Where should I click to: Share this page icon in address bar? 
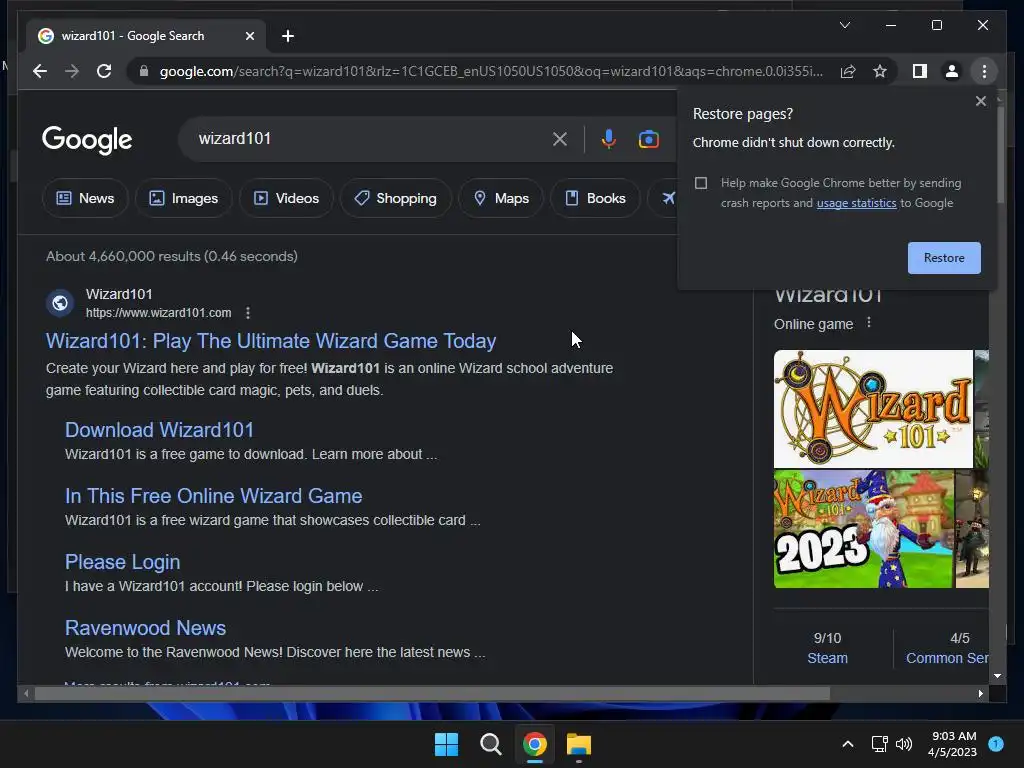pyautogui.click(x=848, y=71)
